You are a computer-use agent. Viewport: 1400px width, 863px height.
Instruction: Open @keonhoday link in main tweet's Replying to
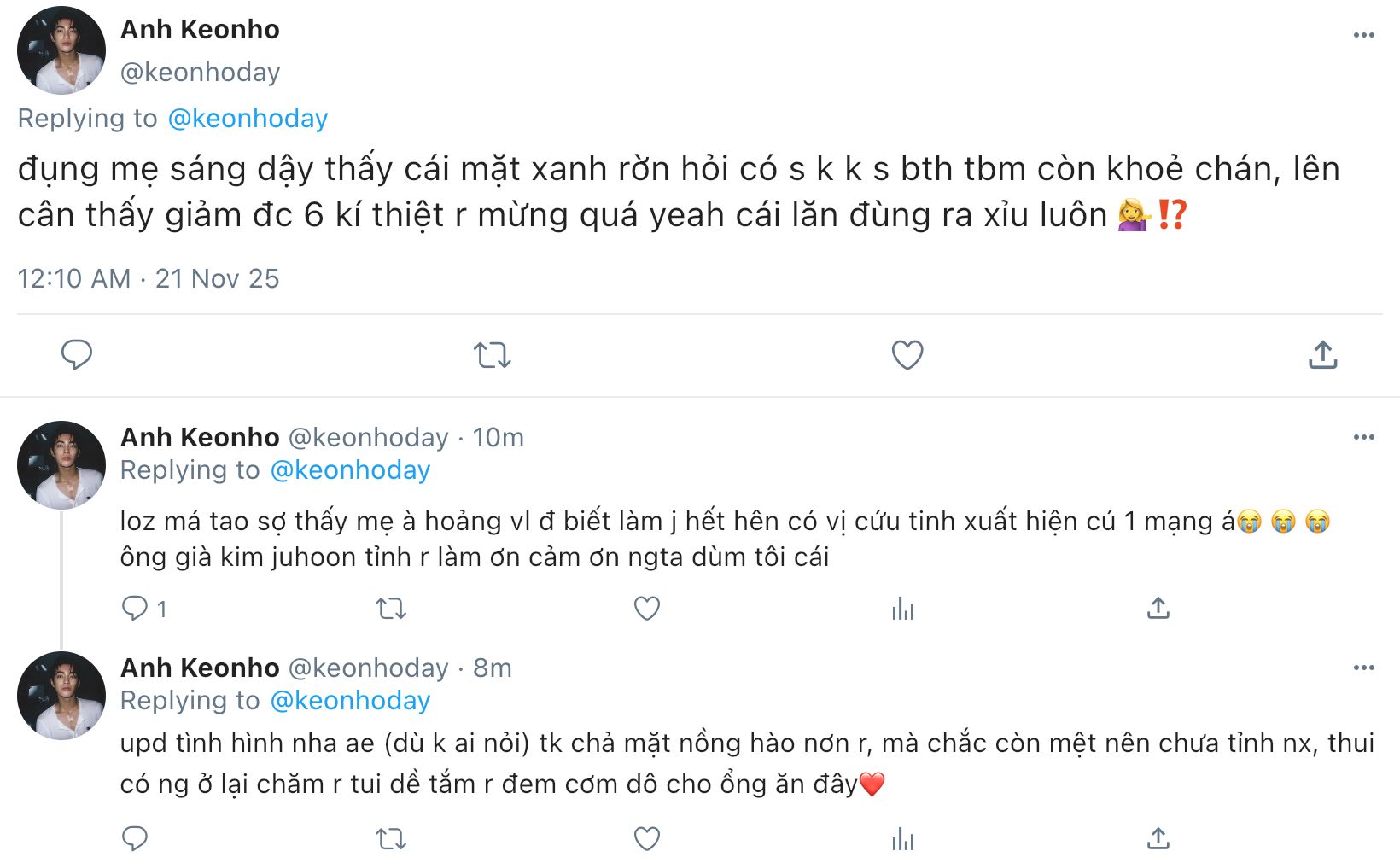[x=248, y=118]
